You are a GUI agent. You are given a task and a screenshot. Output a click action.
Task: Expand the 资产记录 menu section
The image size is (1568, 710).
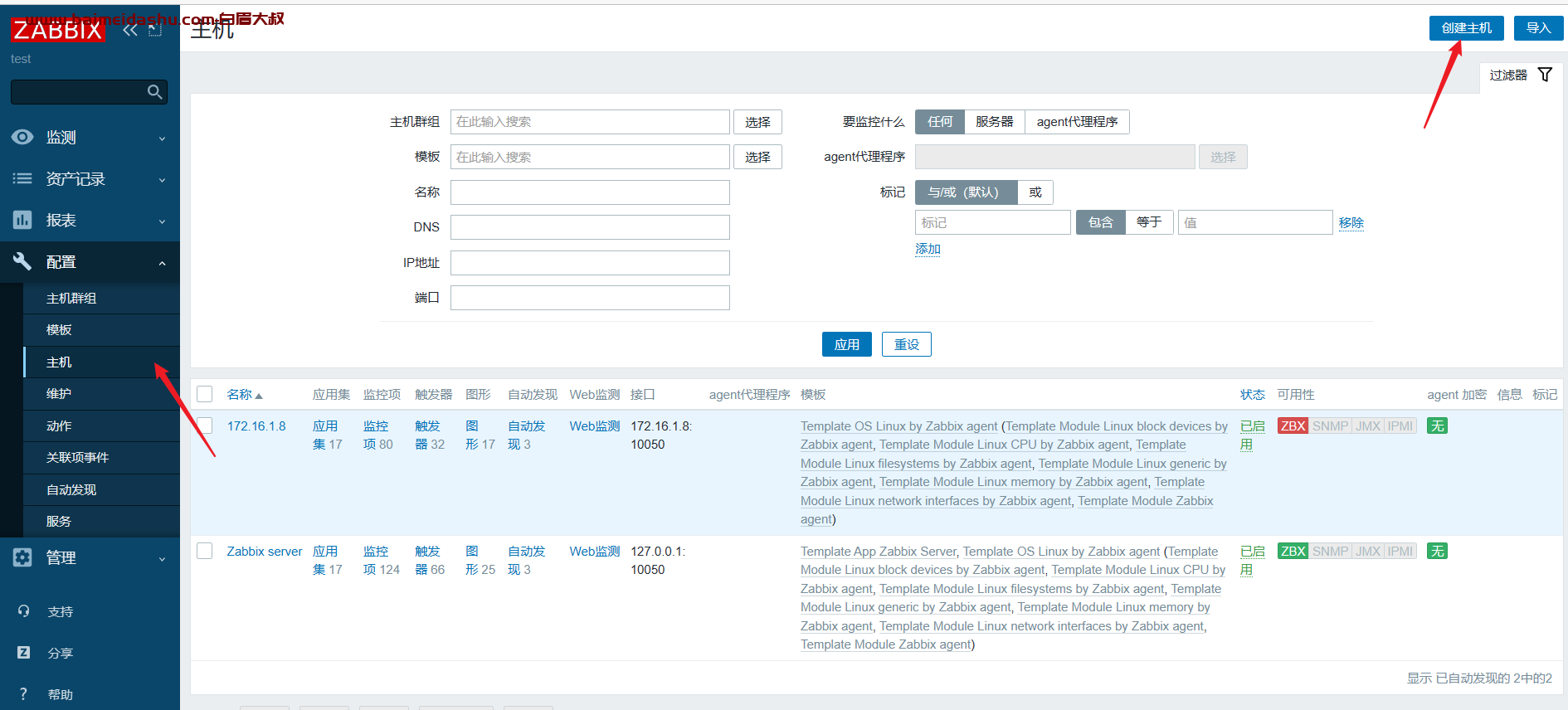click(90, 178)
